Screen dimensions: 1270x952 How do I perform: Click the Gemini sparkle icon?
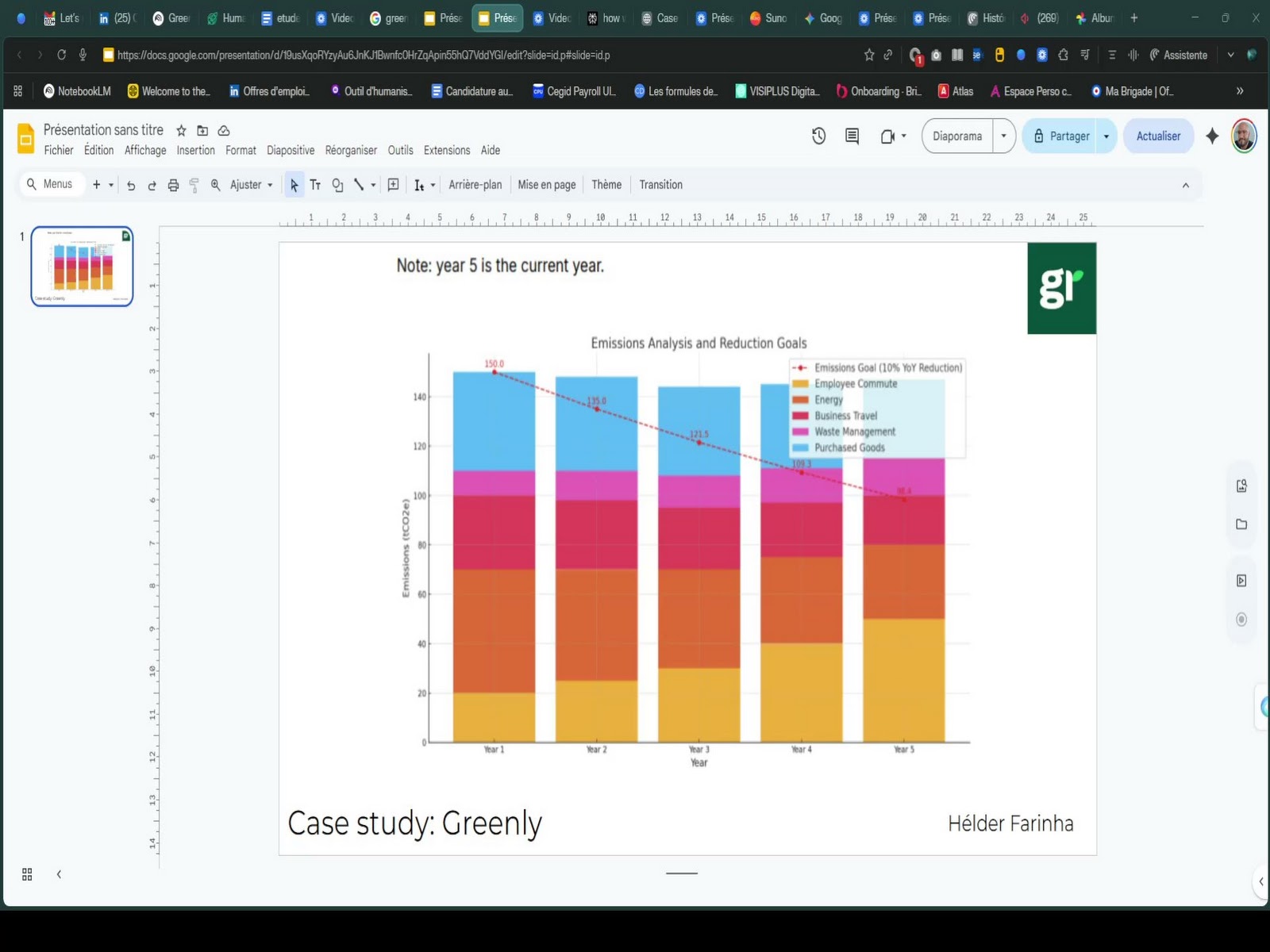(1211, 136)
